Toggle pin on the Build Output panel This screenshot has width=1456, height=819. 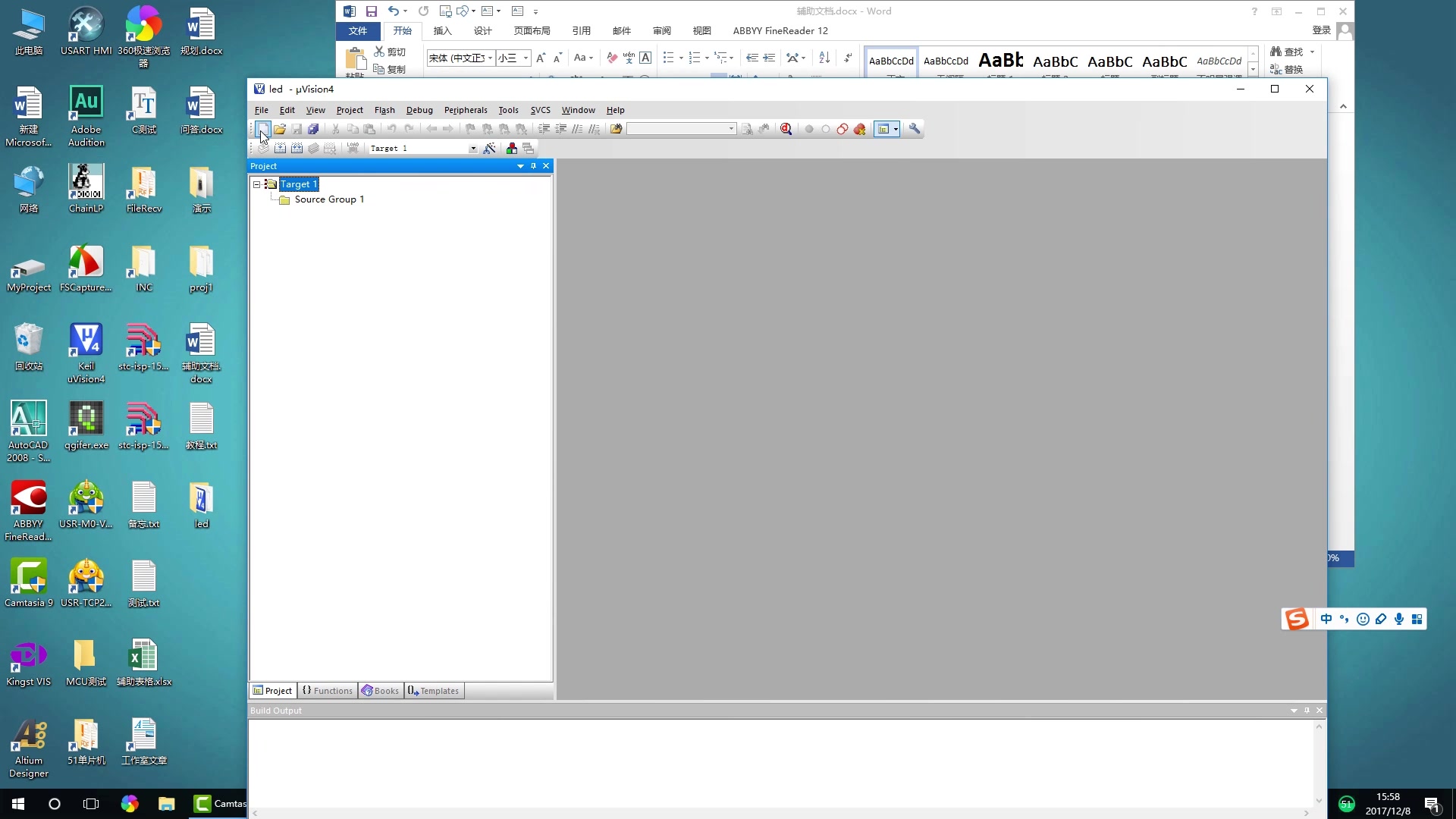(1307, 711)
